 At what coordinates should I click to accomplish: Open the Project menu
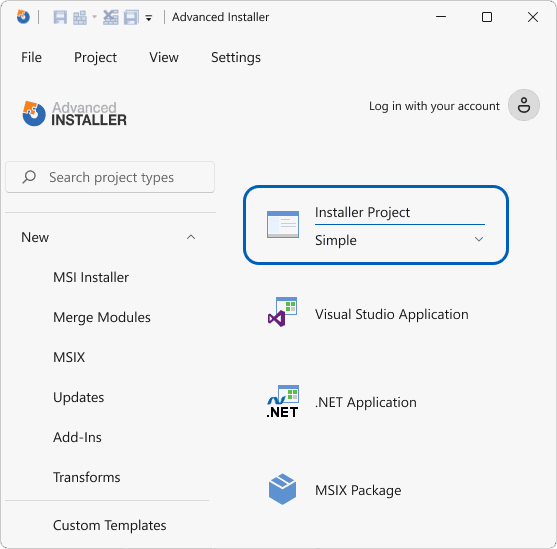coord(95,57)
